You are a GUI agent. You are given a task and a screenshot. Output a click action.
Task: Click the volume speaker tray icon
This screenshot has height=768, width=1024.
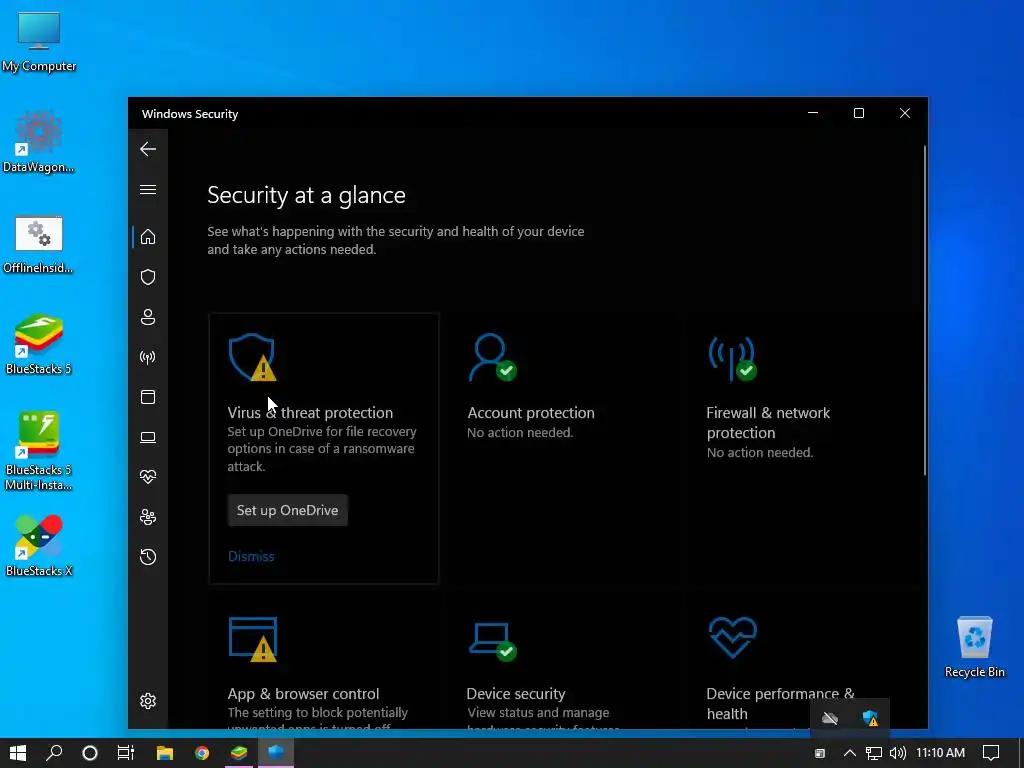pyautogui.click(x=898, y=753)
